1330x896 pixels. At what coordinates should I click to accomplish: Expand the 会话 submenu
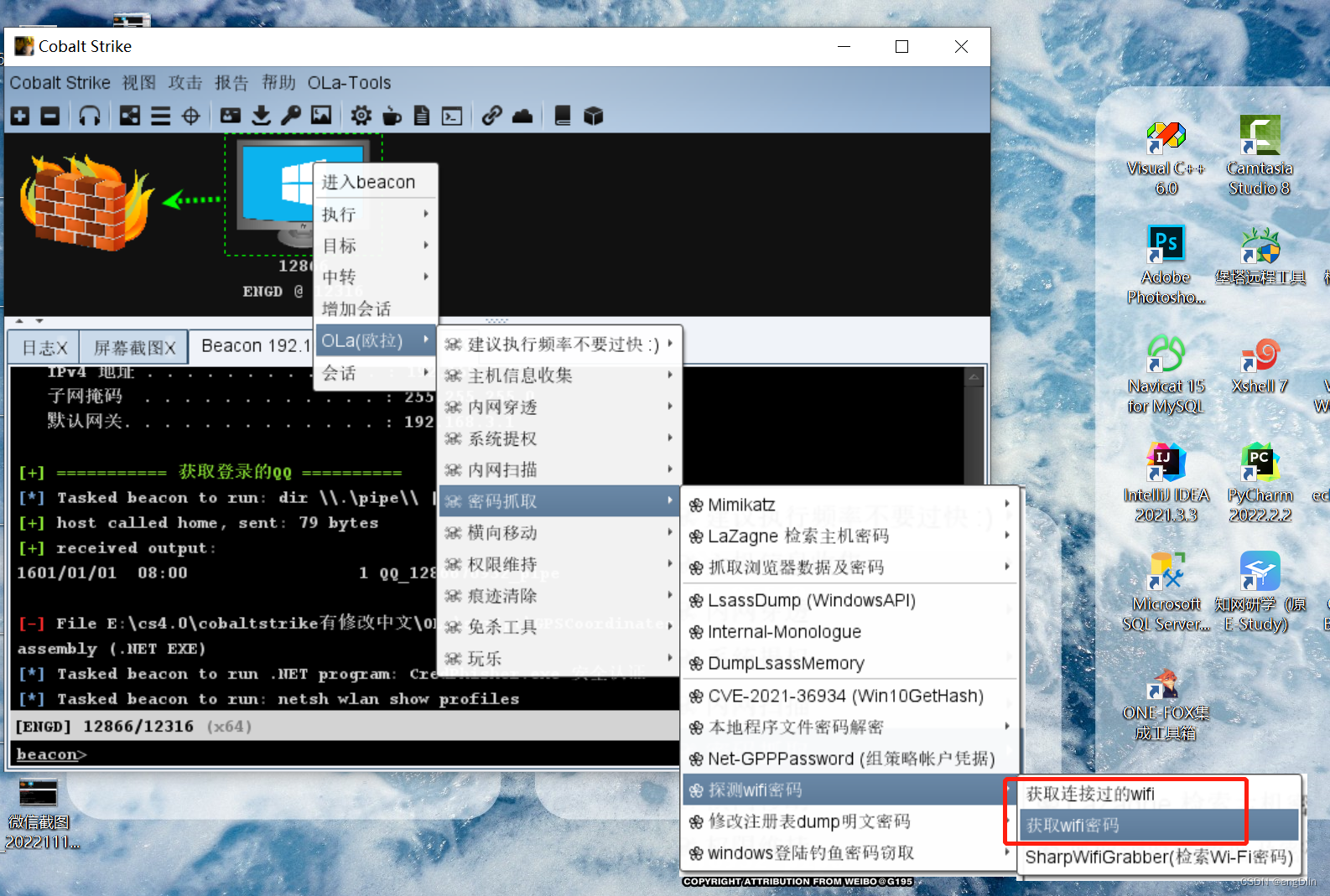(376, 373)
